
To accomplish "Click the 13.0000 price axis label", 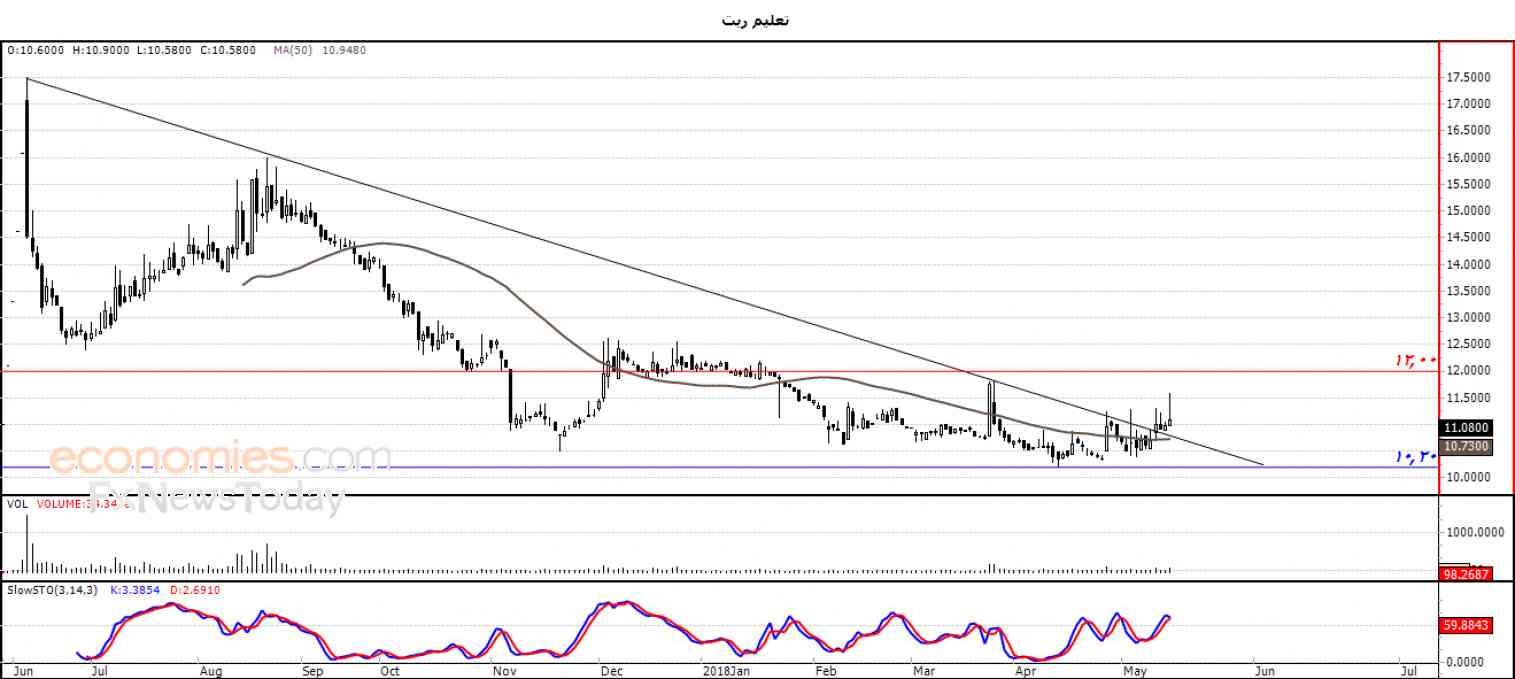I will 1471,318.
